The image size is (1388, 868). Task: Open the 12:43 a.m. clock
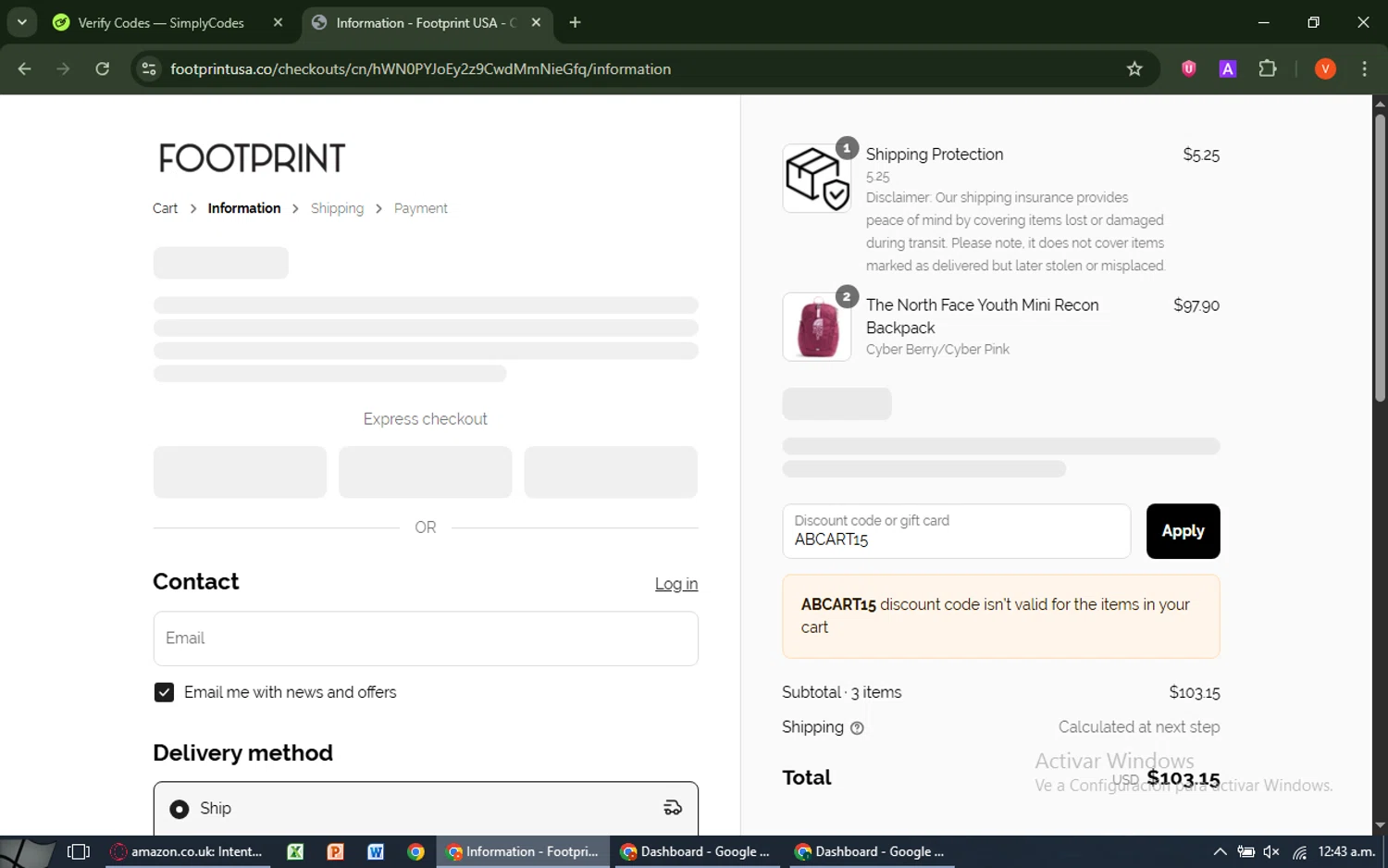(x=1346, y=852)
